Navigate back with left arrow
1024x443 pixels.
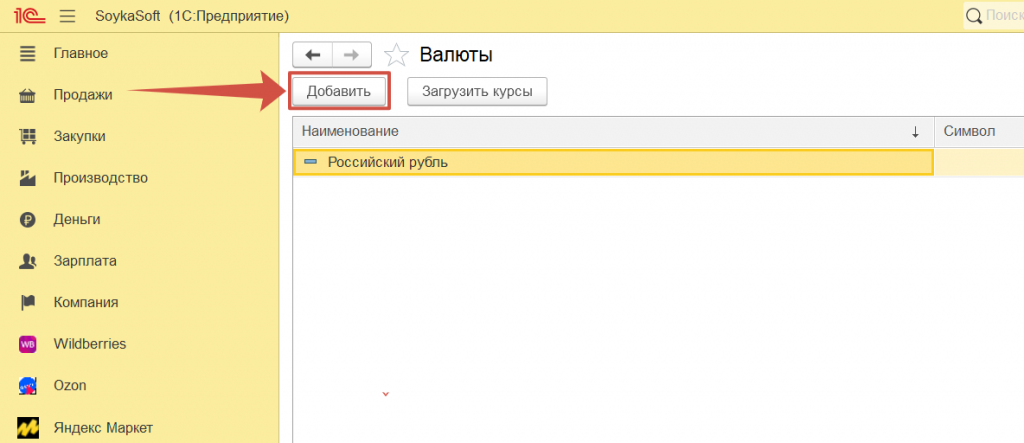point(312,55)
